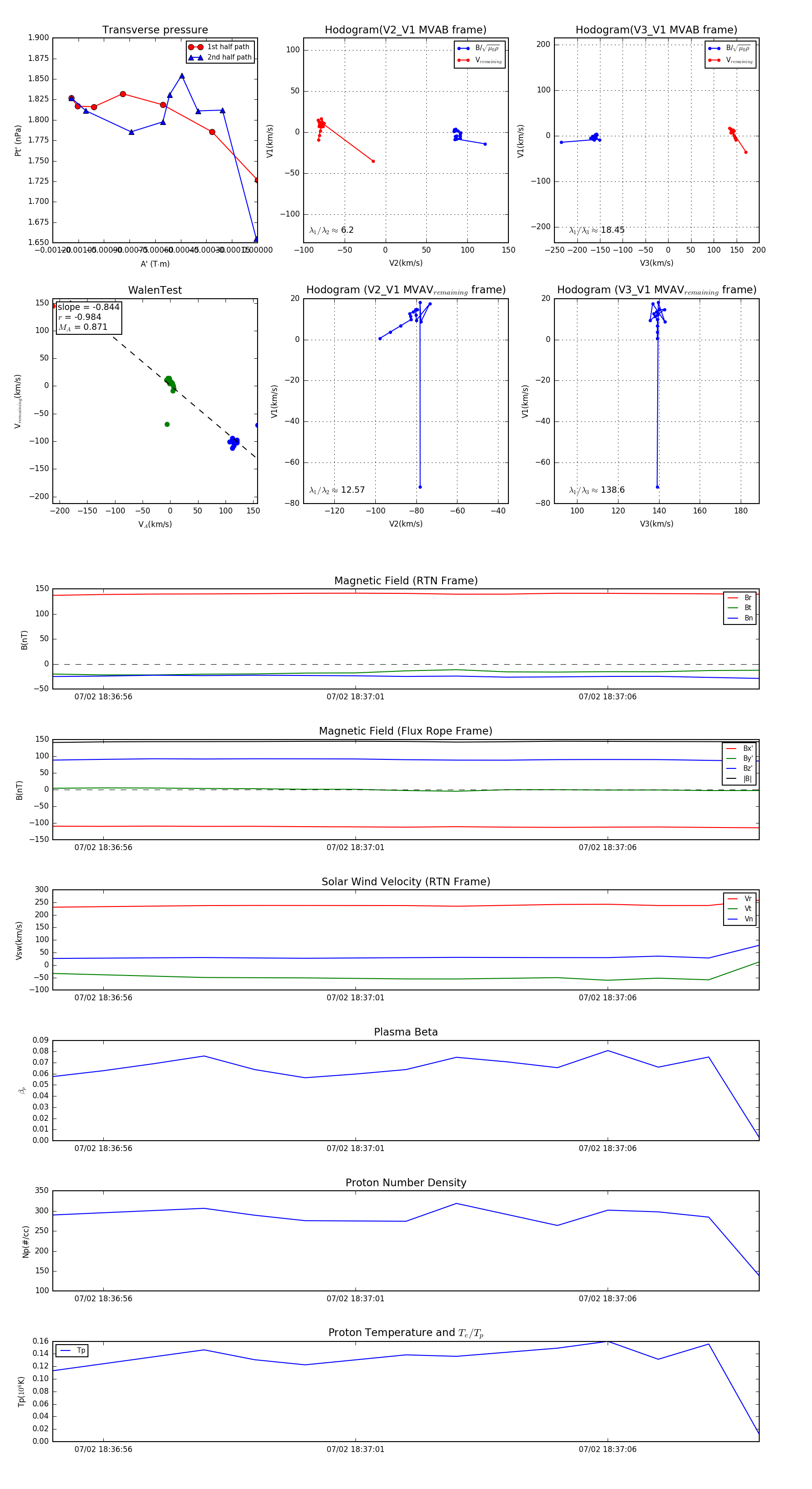Click the '2nd half path' triangle legend marker
Viewport: 812px width, 1489px height.
pyautogui.click(x=196, y=57)
